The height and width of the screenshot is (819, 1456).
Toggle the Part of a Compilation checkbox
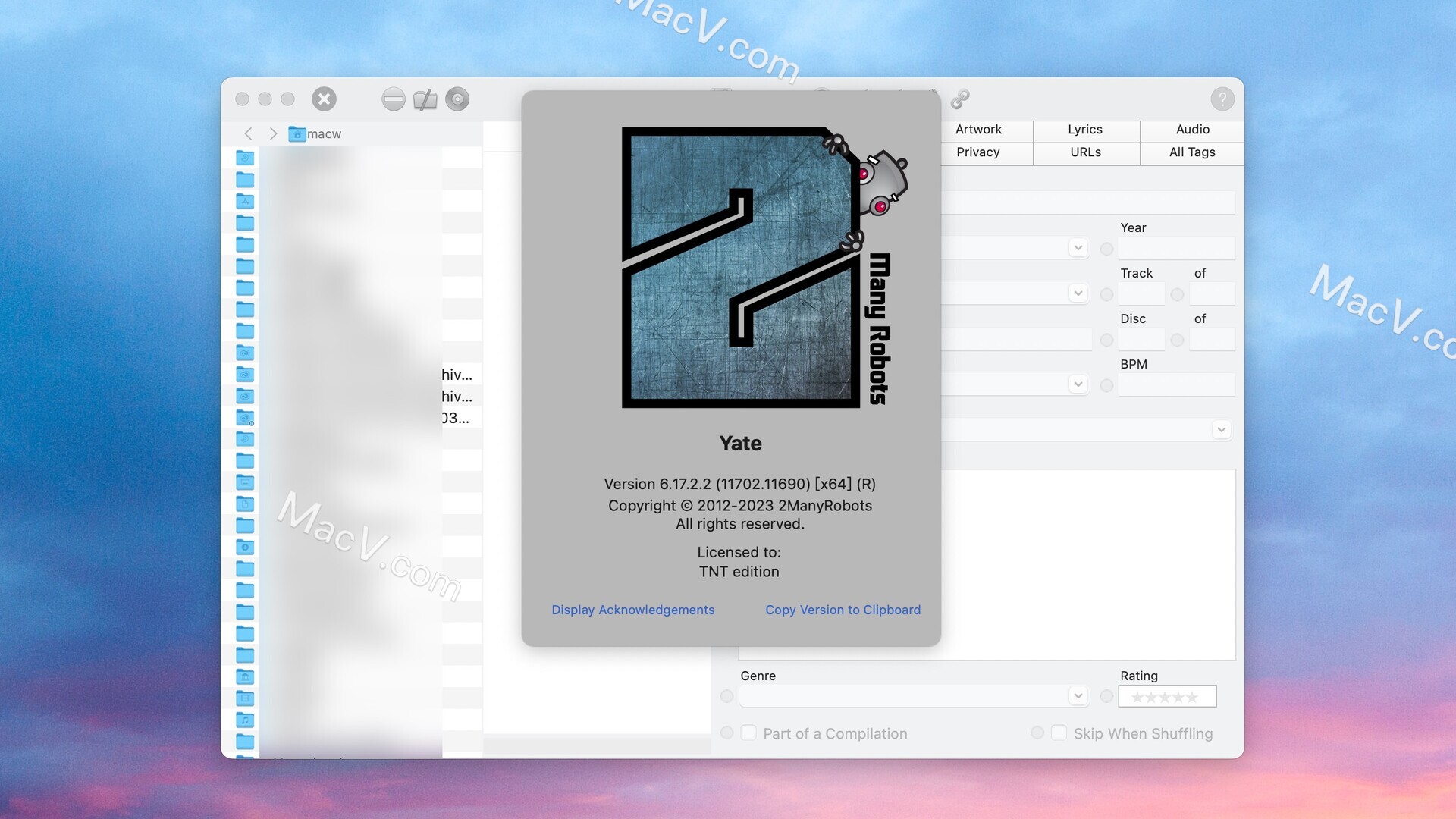[x=748, y=733]
